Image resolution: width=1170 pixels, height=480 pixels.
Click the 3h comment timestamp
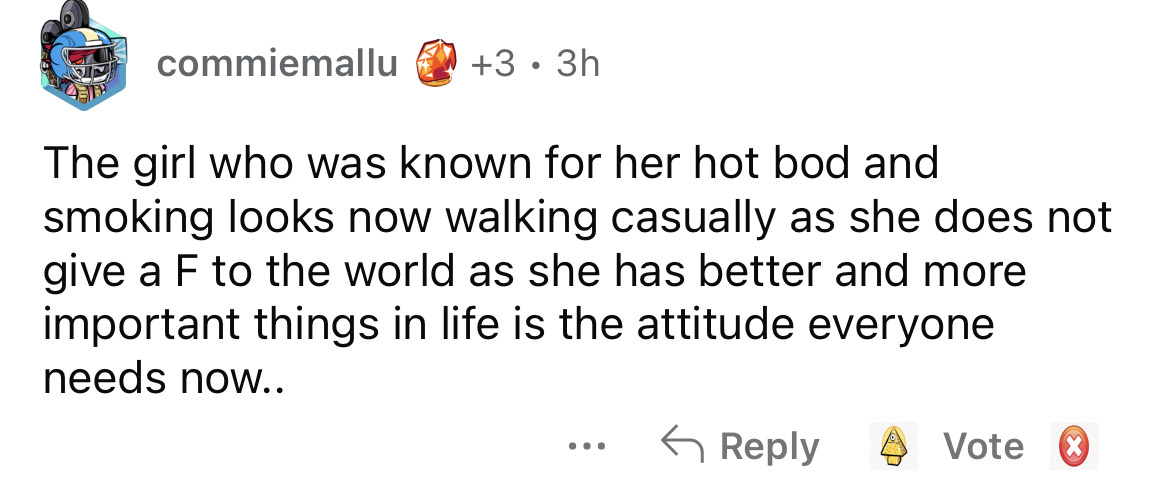577,65
